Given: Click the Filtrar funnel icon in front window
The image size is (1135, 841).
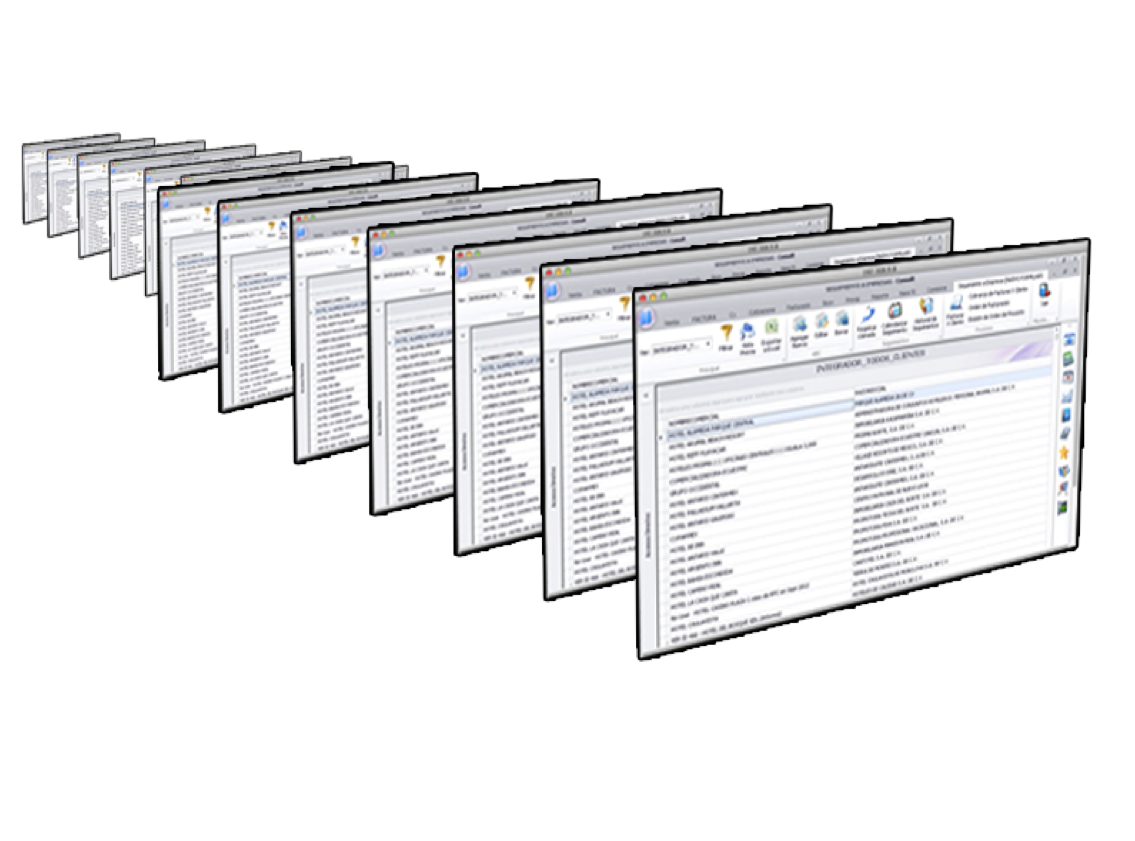Looking at the screenshot, I should pyautogui.click(x=726, y=333).
